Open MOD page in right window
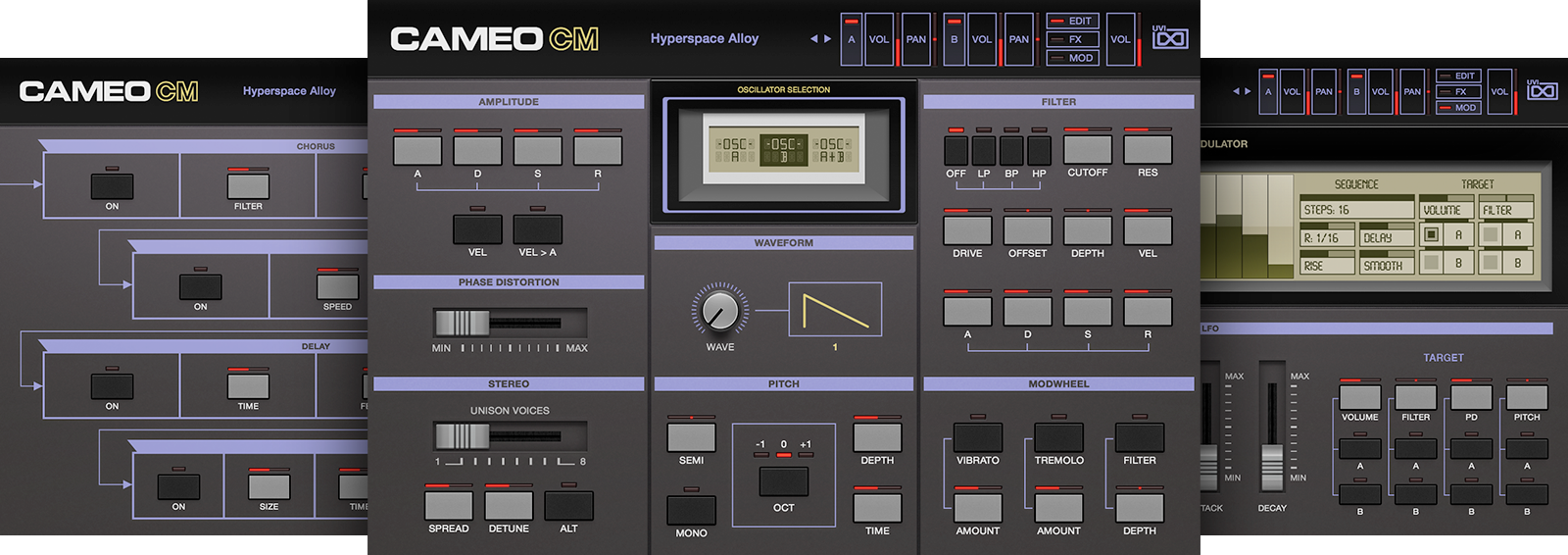Image resolution: width=1568 pixels, height=555 pixels. (1458, 108)
